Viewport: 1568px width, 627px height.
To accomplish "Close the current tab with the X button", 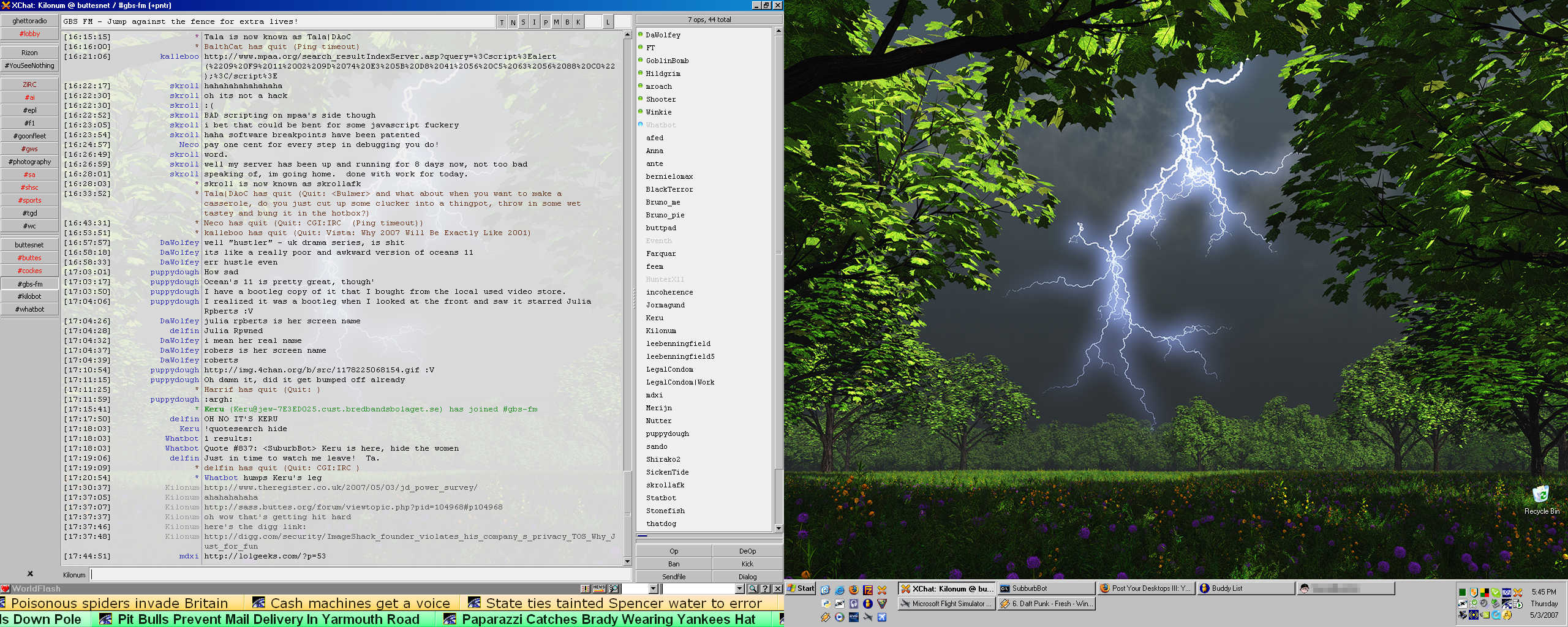I will 30,574.
